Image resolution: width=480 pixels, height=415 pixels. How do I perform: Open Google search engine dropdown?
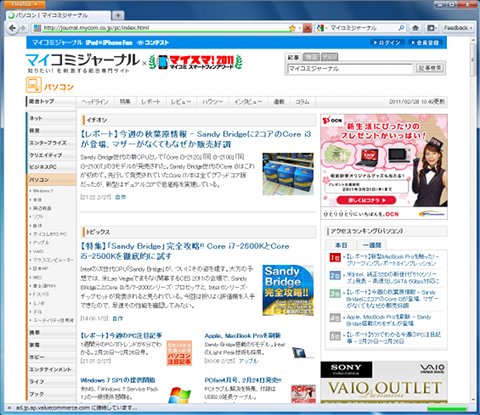coord(322,28)
